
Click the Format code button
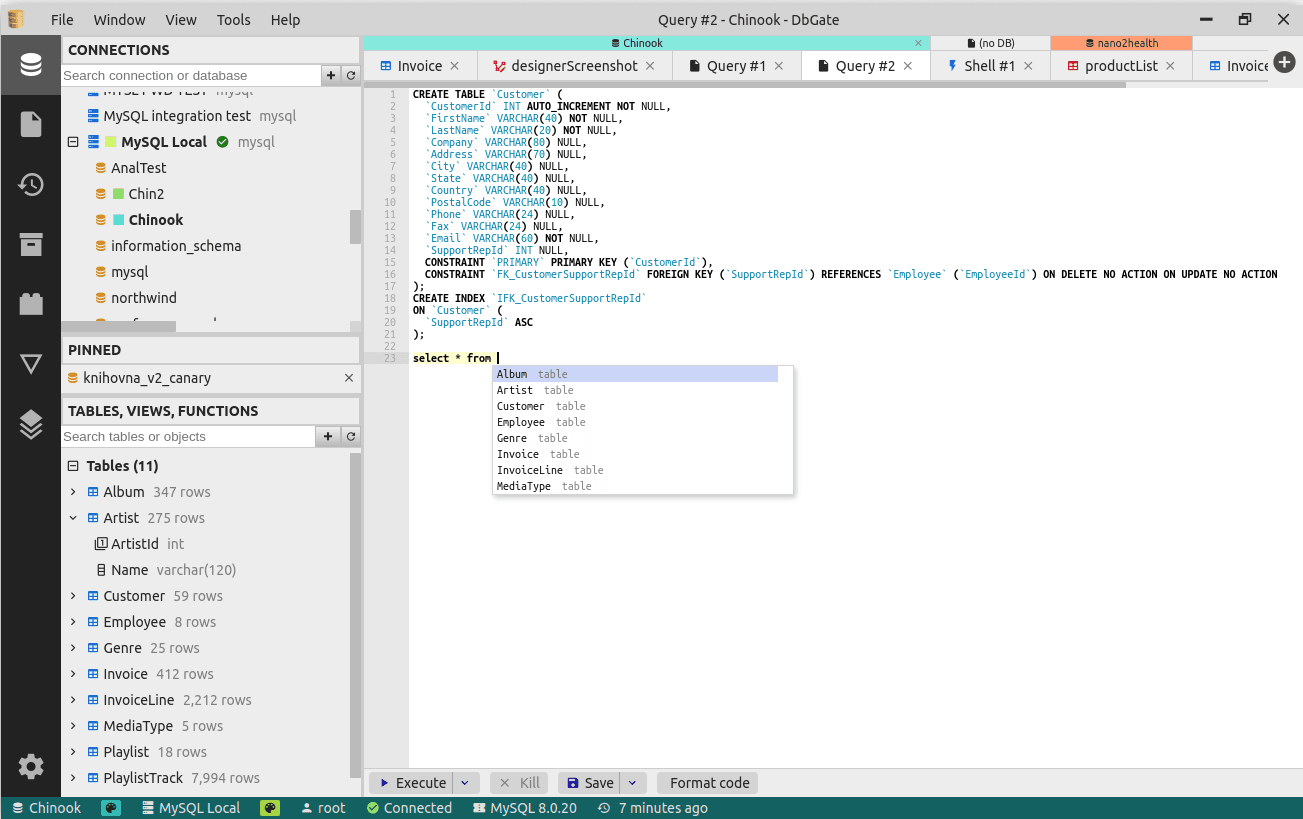coord(707,782)
